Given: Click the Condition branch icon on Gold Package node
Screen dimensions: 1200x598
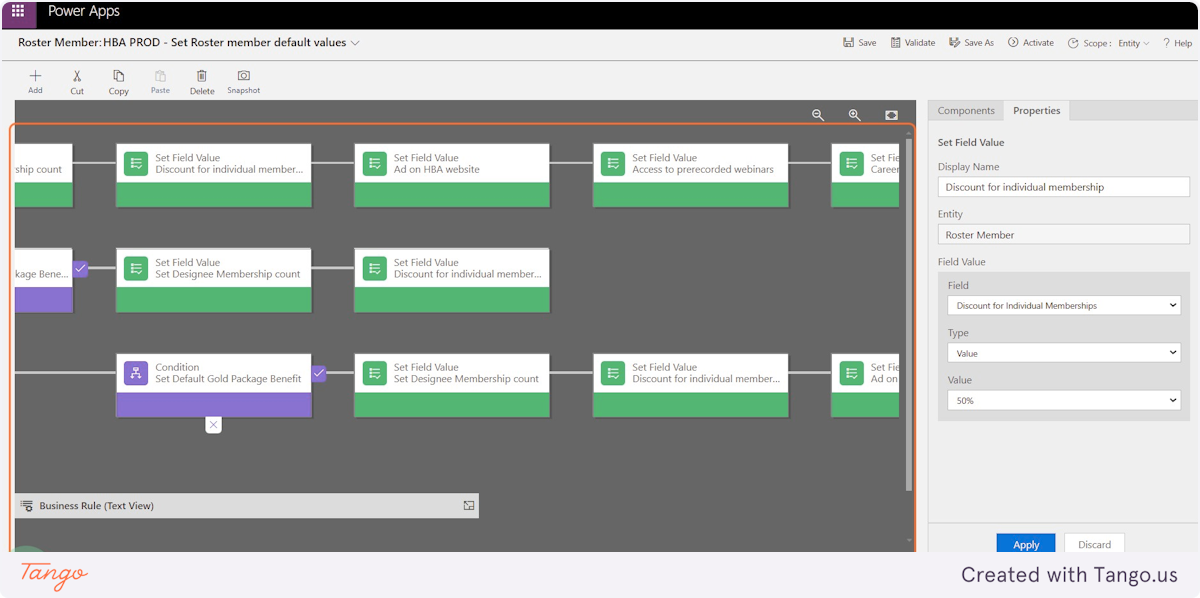Looking at the screenshot, I should point(136,373).
